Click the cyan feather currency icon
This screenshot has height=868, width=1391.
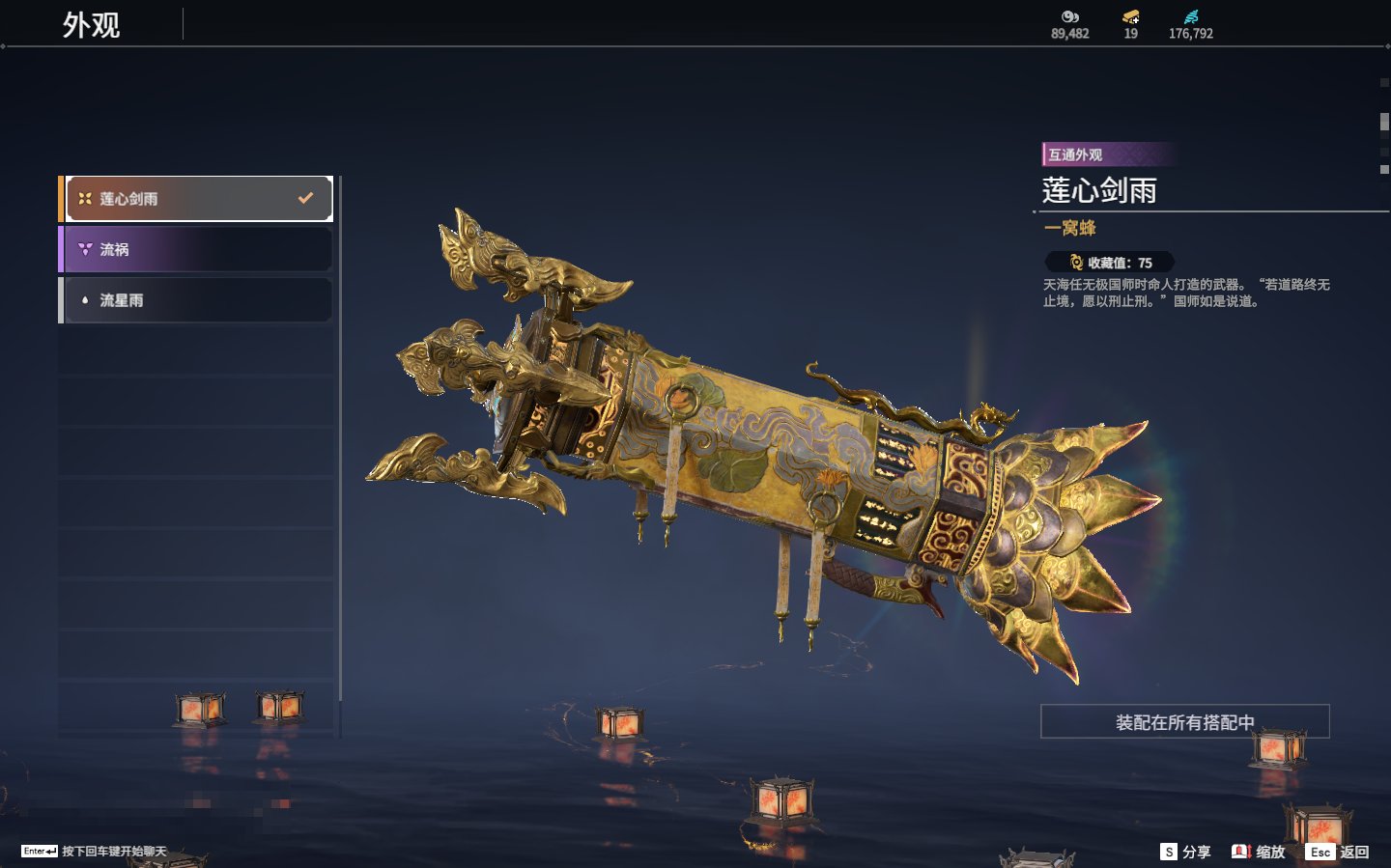point(1191,16)
